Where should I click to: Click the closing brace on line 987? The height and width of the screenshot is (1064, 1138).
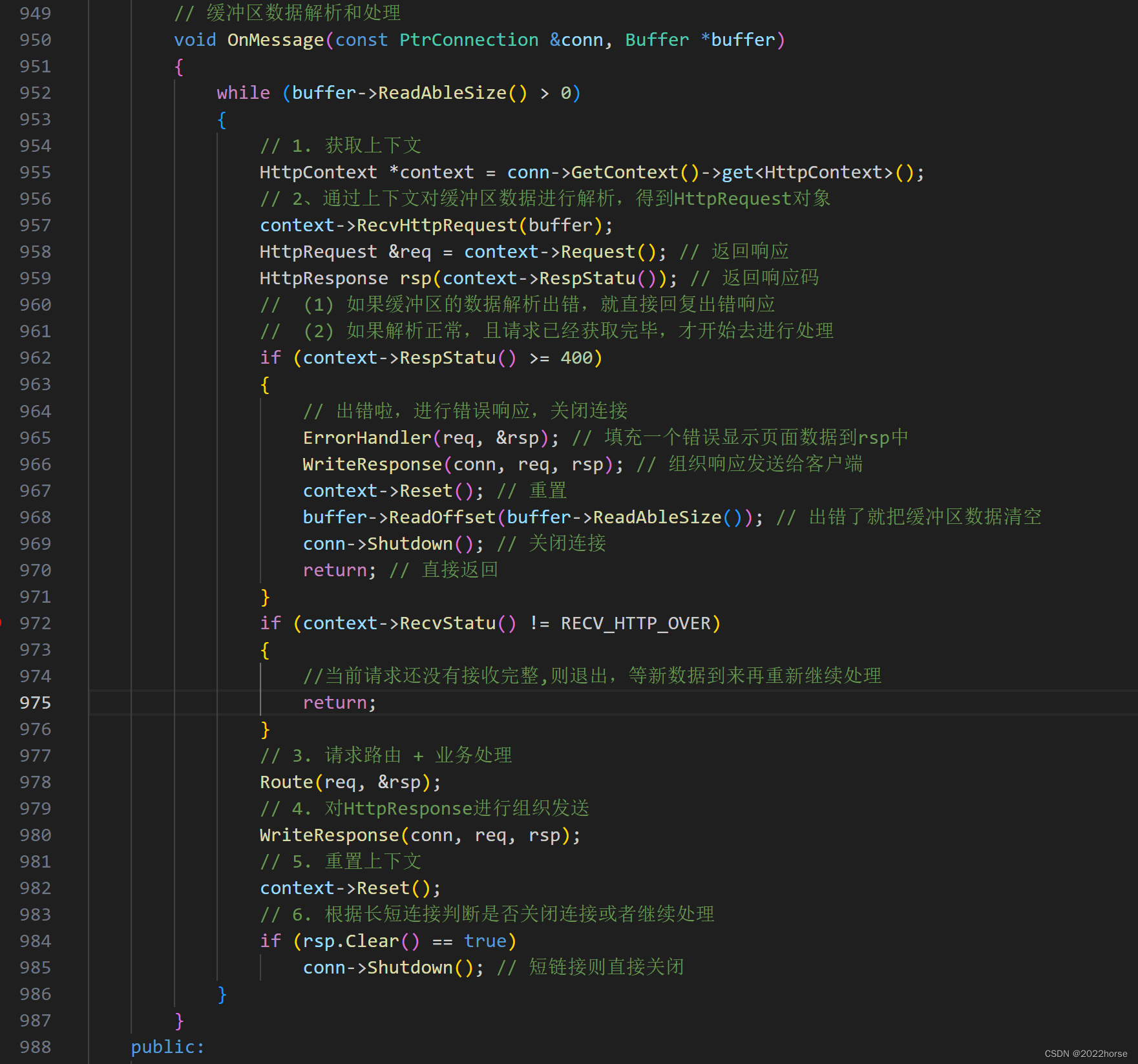[179, 1021]
